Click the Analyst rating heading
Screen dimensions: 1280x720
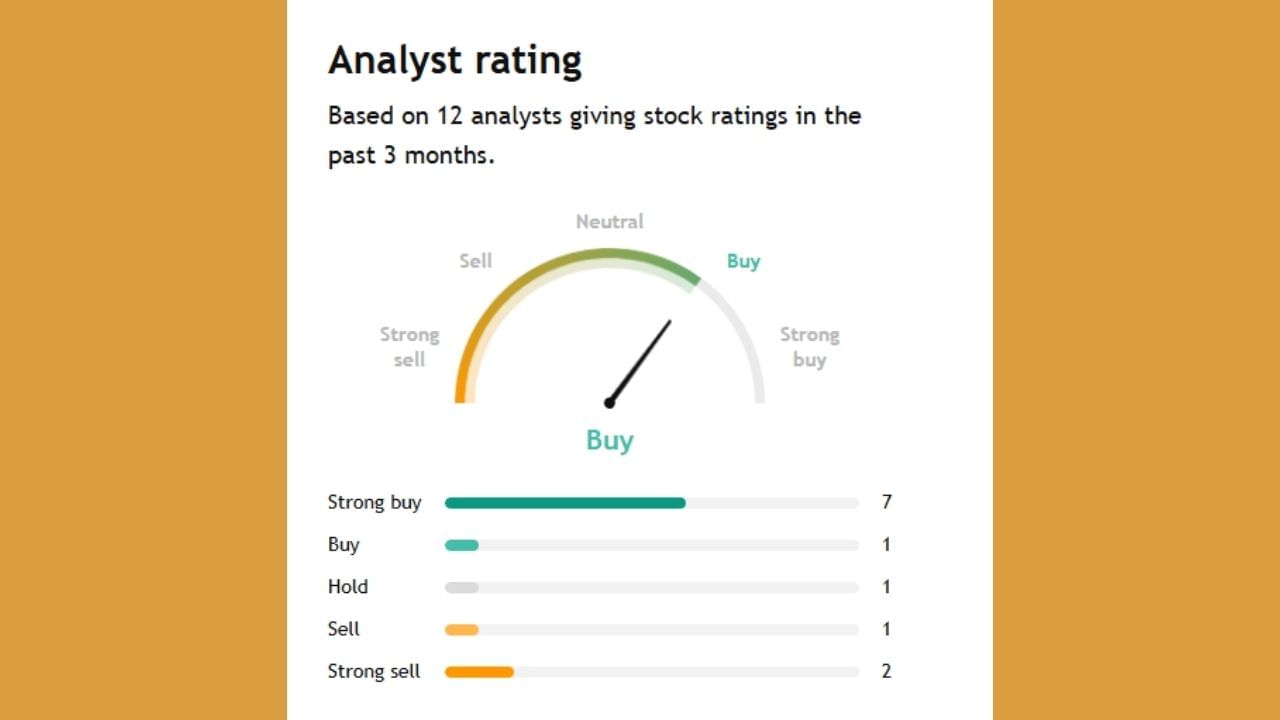(x=455, y=62)
